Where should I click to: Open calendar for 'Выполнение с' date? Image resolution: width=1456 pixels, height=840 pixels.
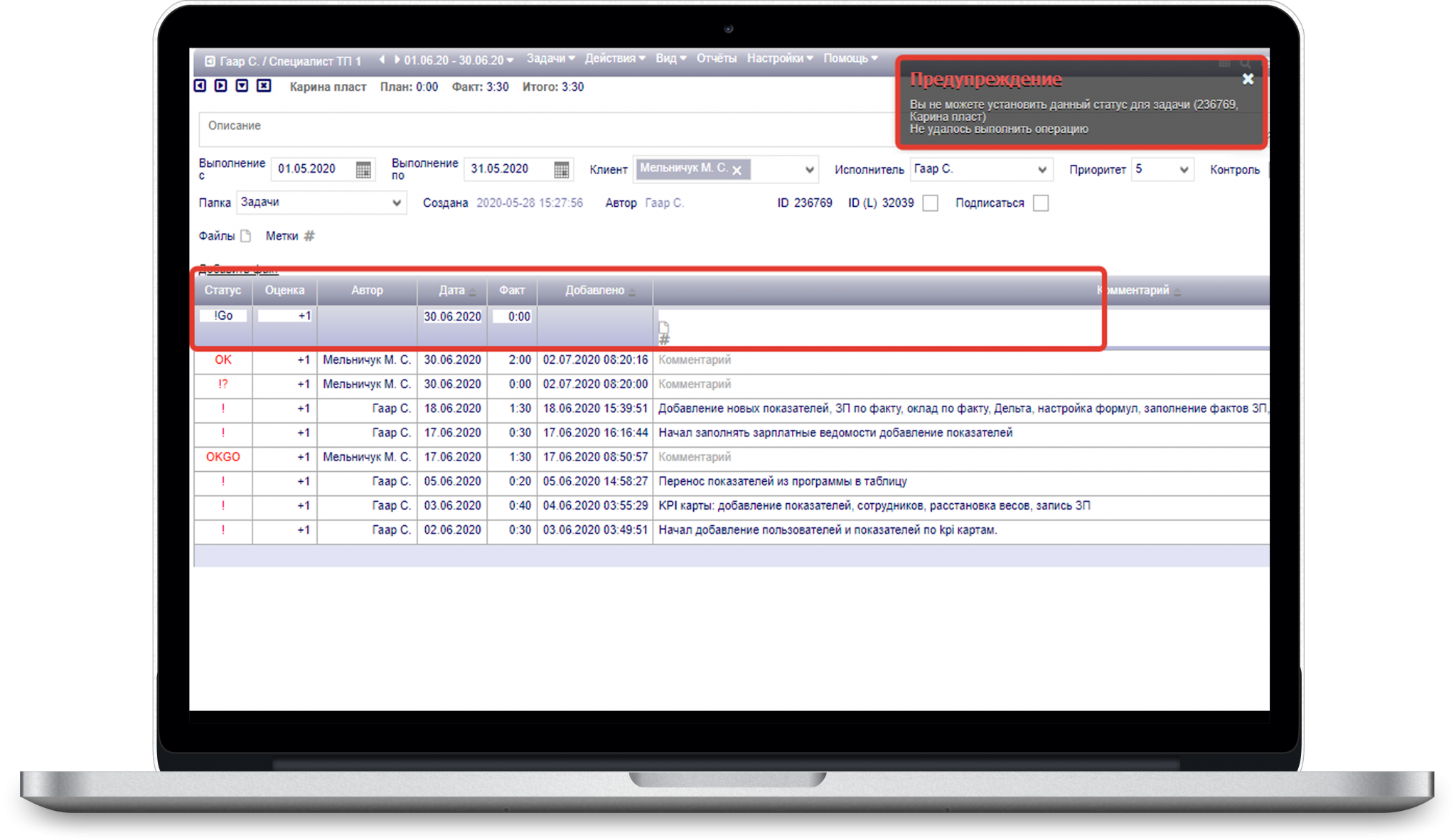click(x=363, y=169)
